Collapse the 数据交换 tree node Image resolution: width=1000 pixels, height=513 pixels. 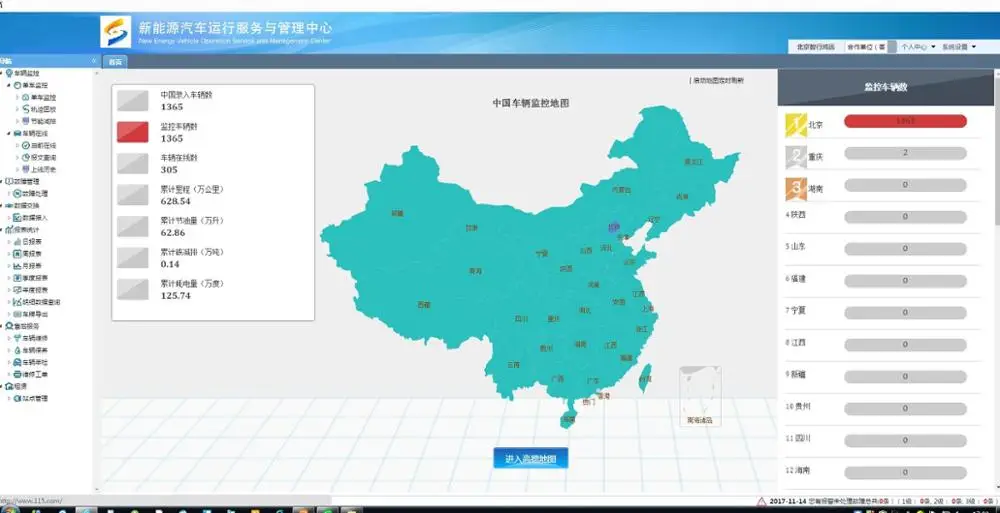(2, 205)
